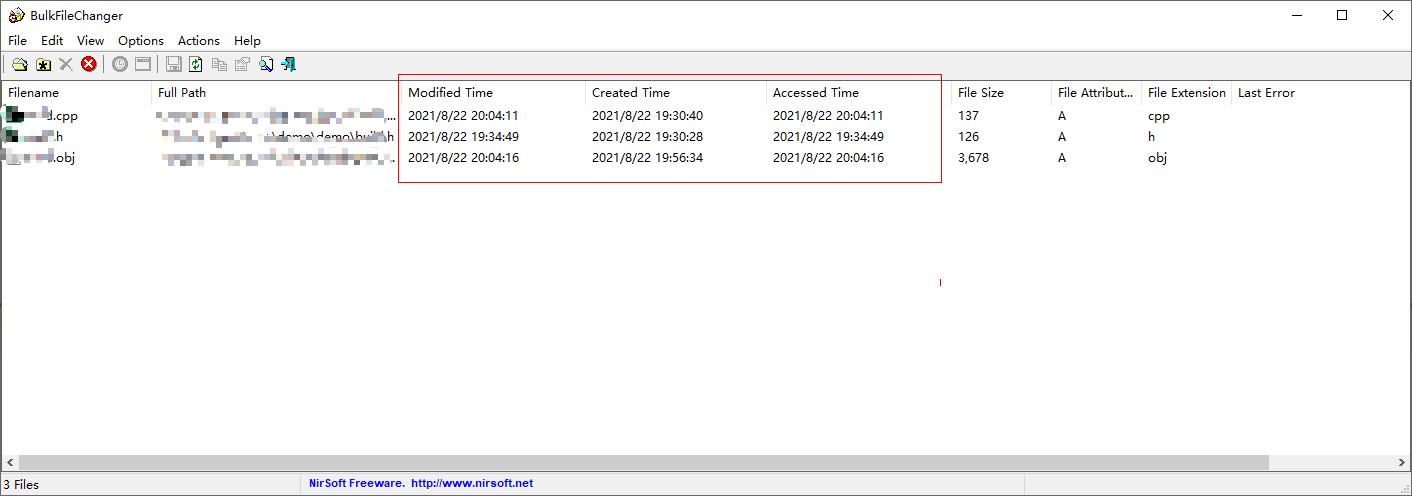The height and width of the screenshot is (496, 1412).
Task: Click the 3 Files status bar text
Action: [x=21, y=484]
